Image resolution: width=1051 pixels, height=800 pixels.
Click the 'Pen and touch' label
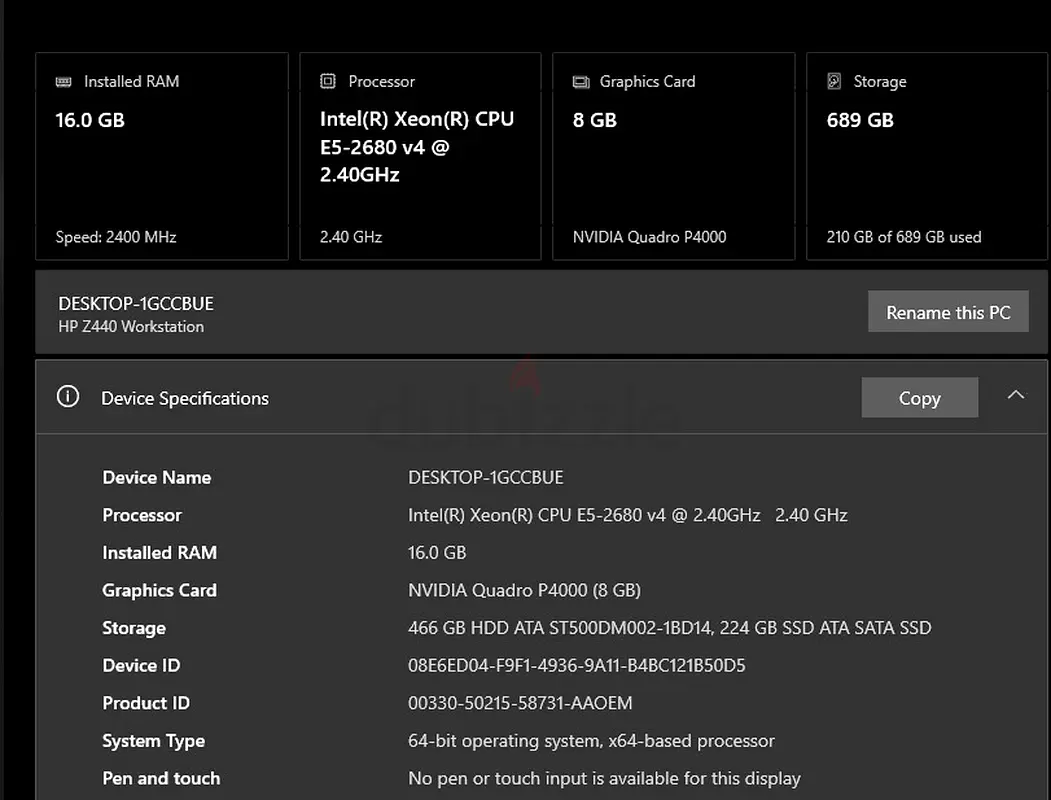[x=161, y=779]
